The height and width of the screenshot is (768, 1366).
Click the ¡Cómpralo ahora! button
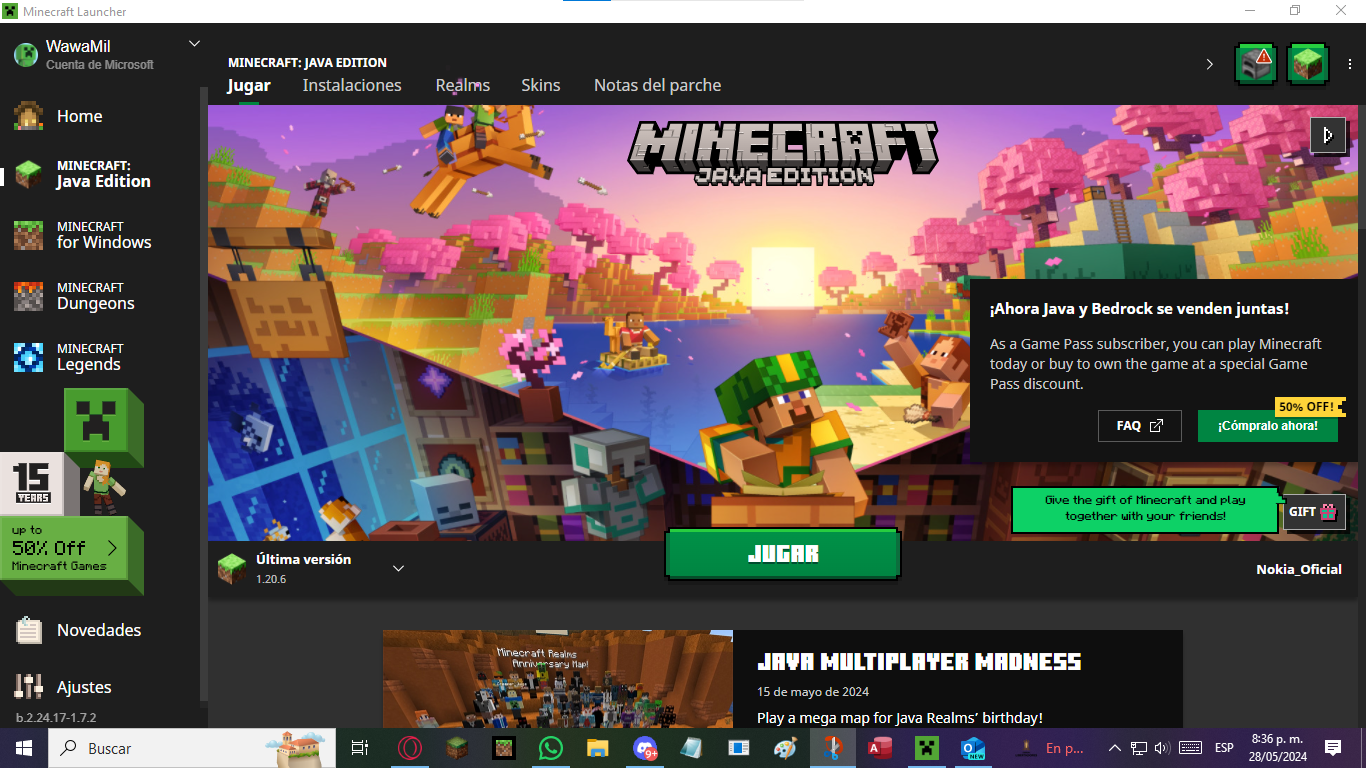coord(1267,426)
